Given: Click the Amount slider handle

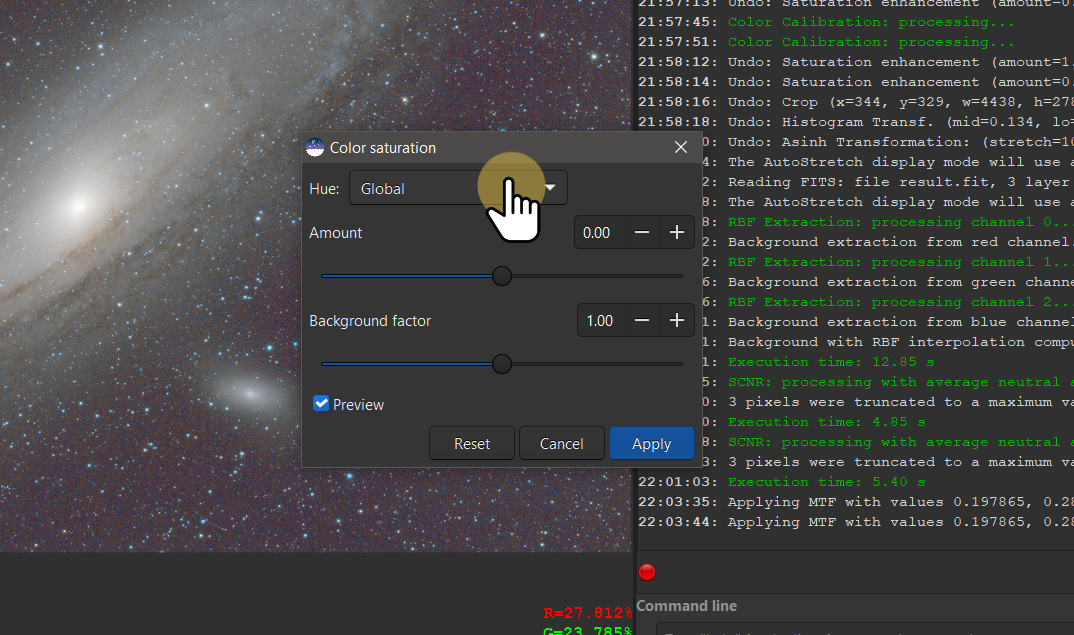Looking at the screenshot, I should (502, 276).
